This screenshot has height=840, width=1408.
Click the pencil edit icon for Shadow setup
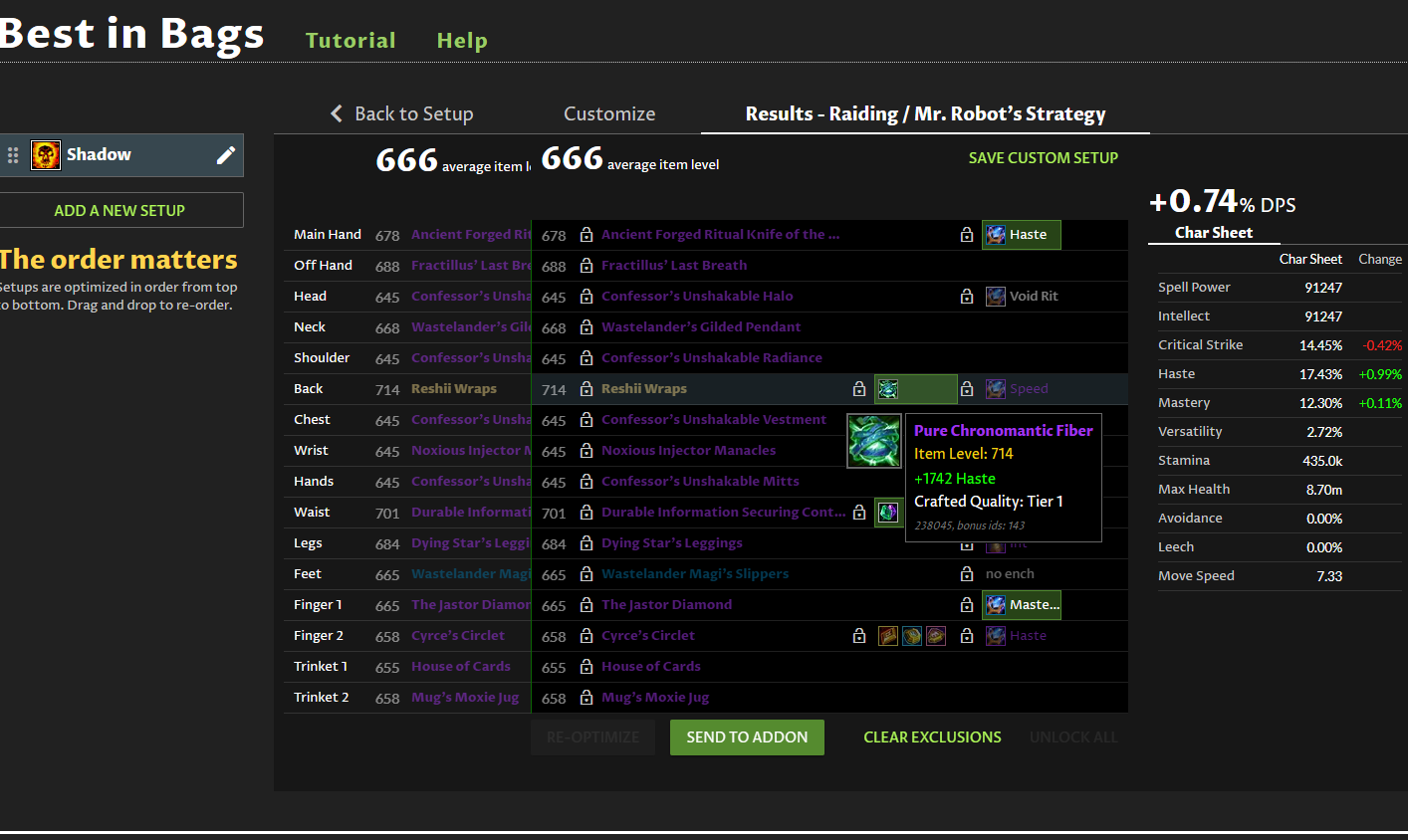[x=226, y=155]
